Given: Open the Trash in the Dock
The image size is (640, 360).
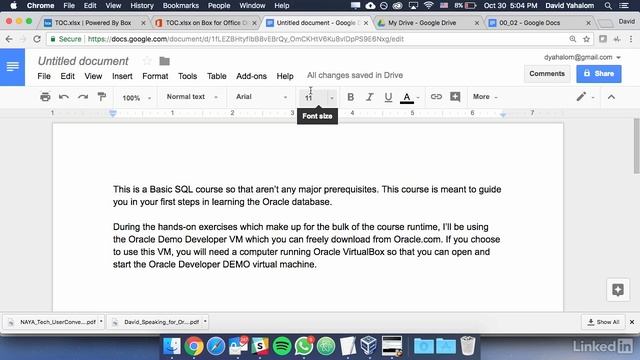Looking at the screenshot, I should [x=468, y=346].
